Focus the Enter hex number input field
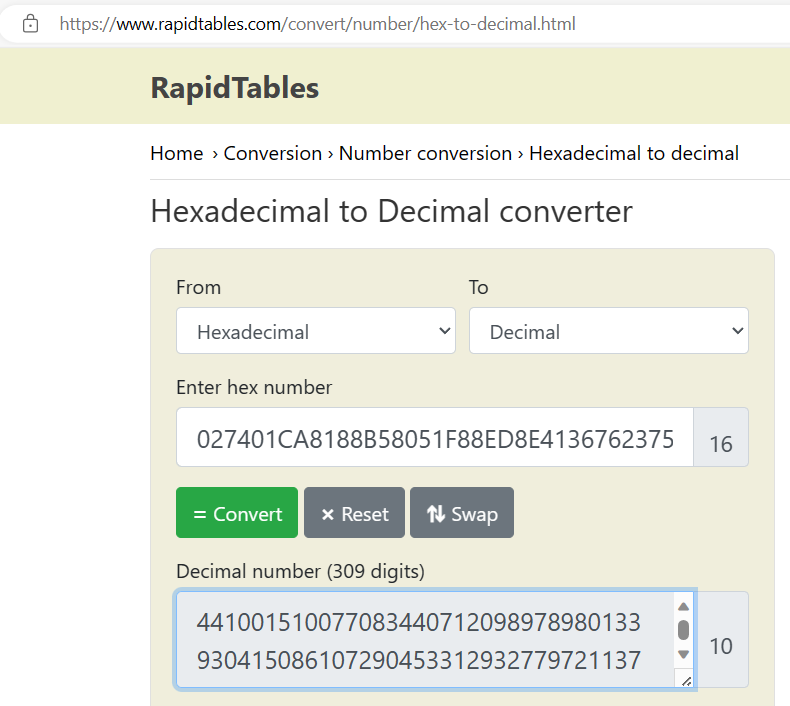Screen dimensions: 790x706 [x=435, y=438]
